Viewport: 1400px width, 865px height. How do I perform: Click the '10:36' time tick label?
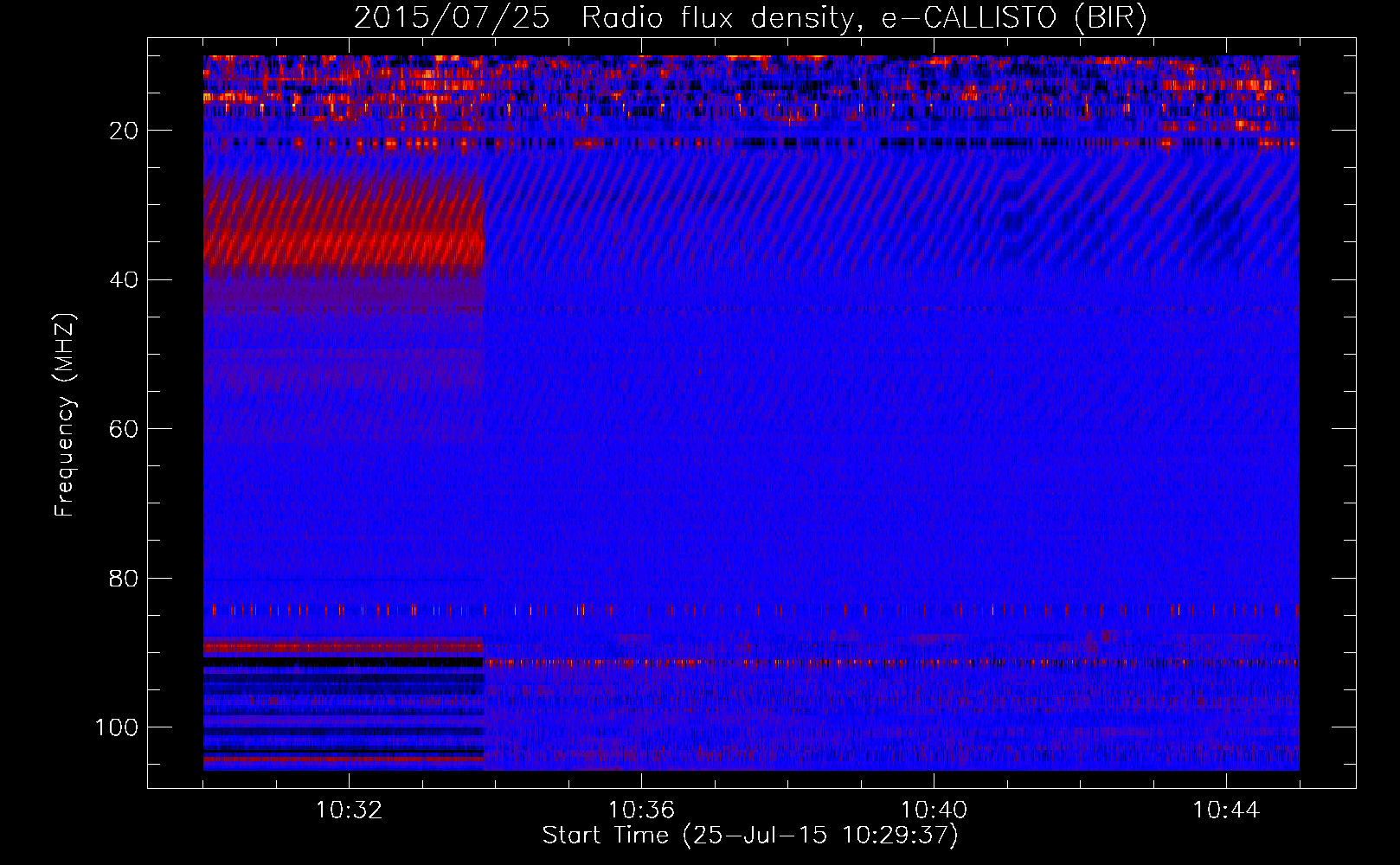[x=641, y=811]
